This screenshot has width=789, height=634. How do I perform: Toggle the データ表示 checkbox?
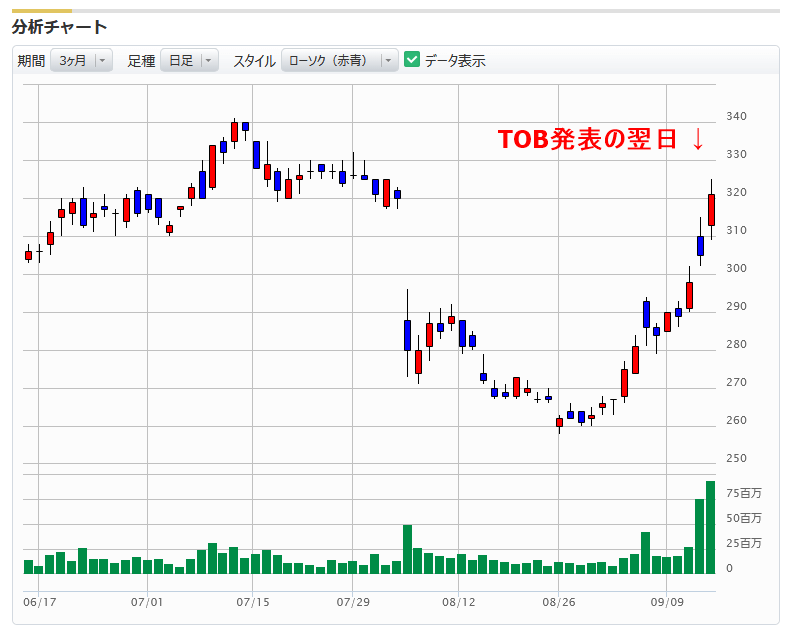click(412, 59)
